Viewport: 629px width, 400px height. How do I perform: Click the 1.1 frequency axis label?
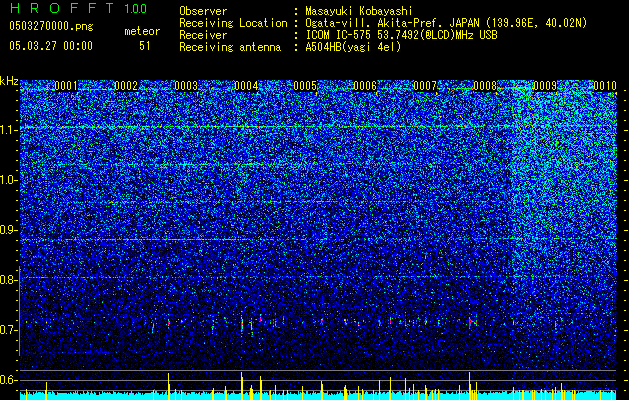pyautogui.click(x=8, y=130)
